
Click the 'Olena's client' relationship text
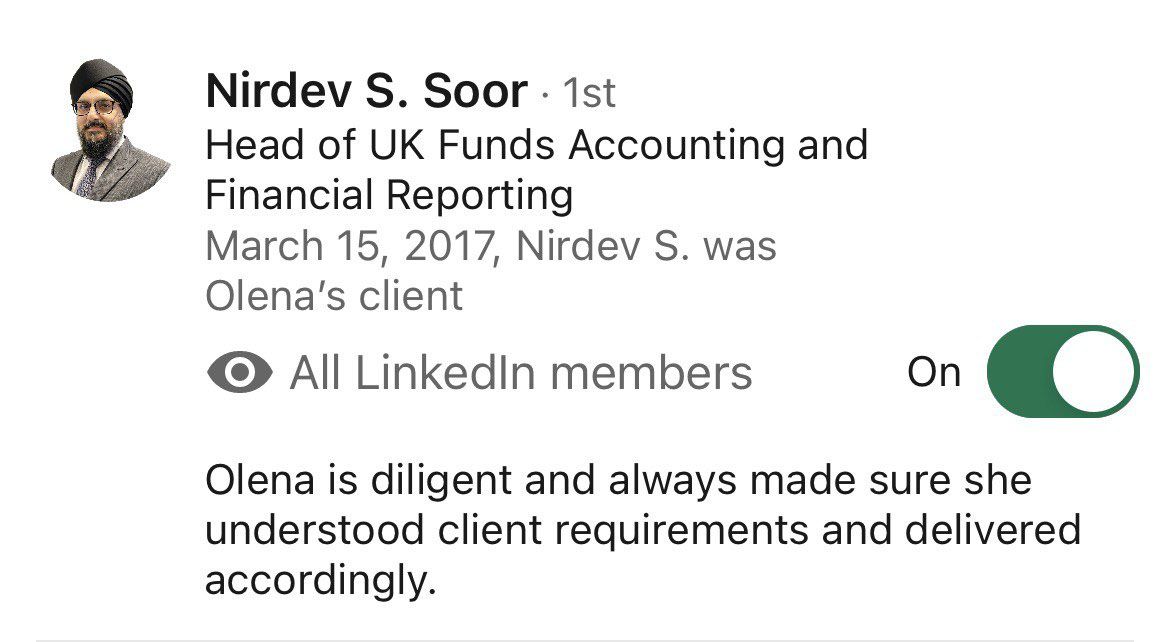point(334,296)
